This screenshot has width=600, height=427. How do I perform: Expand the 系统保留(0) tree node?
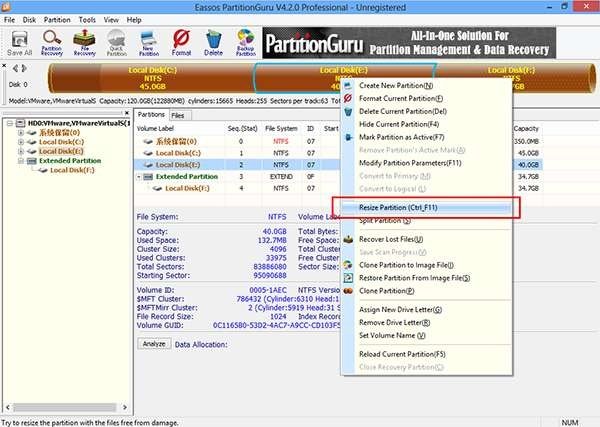[21, 133]
